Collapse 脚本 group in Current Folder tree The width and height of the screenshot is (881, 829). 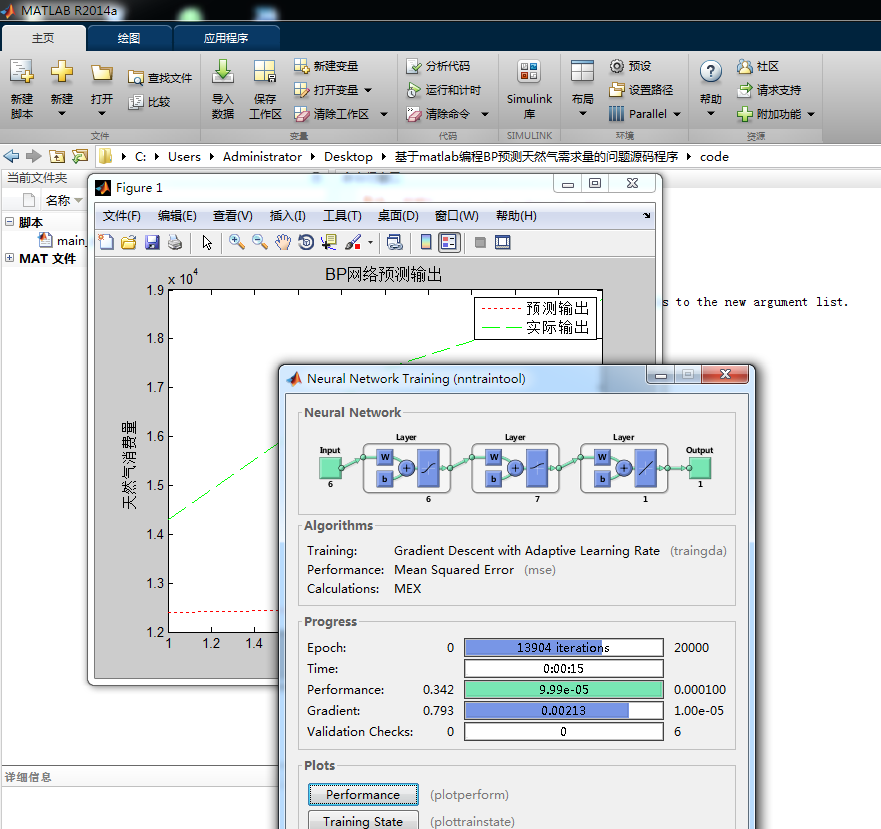pos(9,221)
